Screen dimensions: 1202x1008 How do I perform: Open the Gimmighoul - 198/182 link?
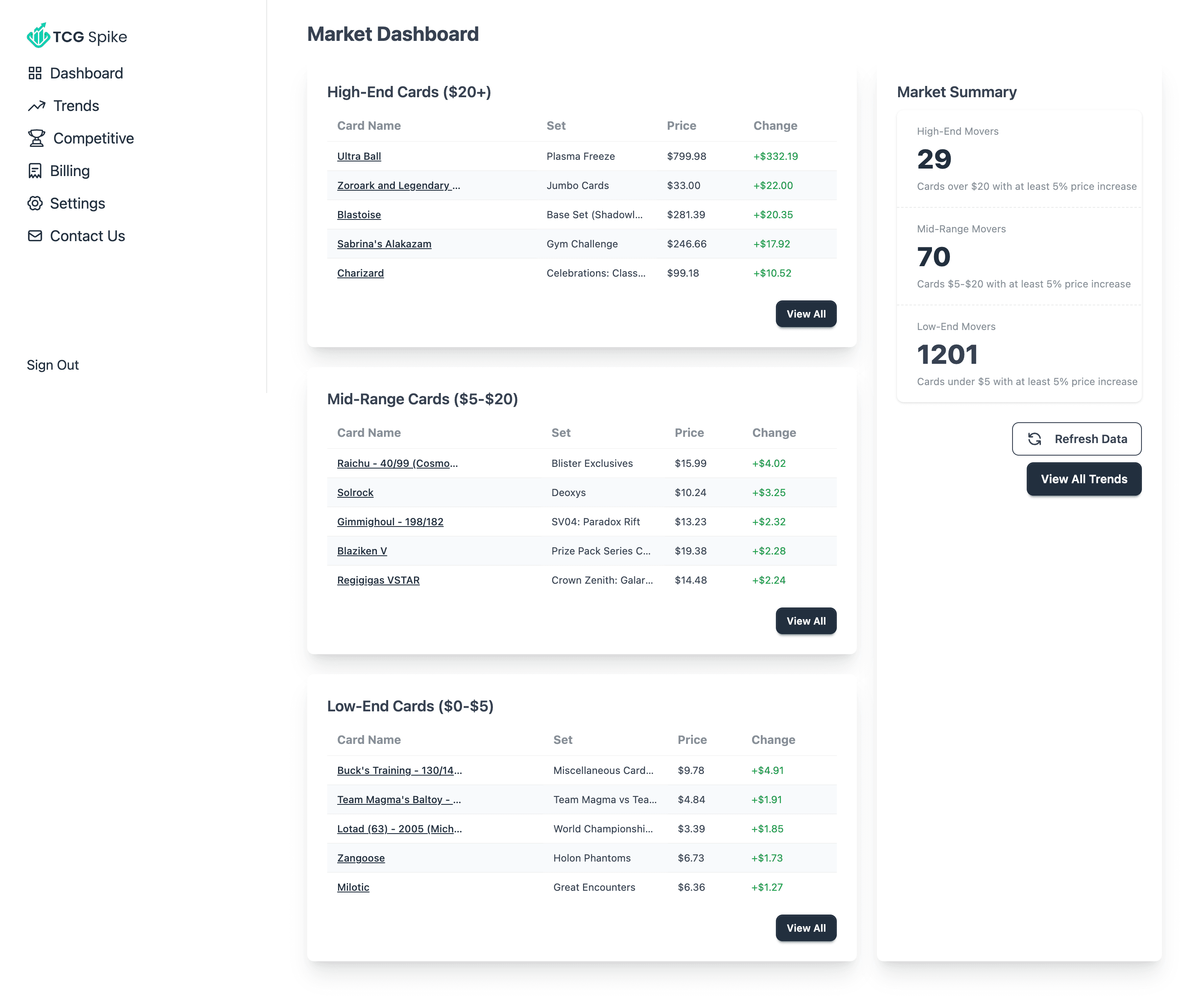(x=390, y=522)
